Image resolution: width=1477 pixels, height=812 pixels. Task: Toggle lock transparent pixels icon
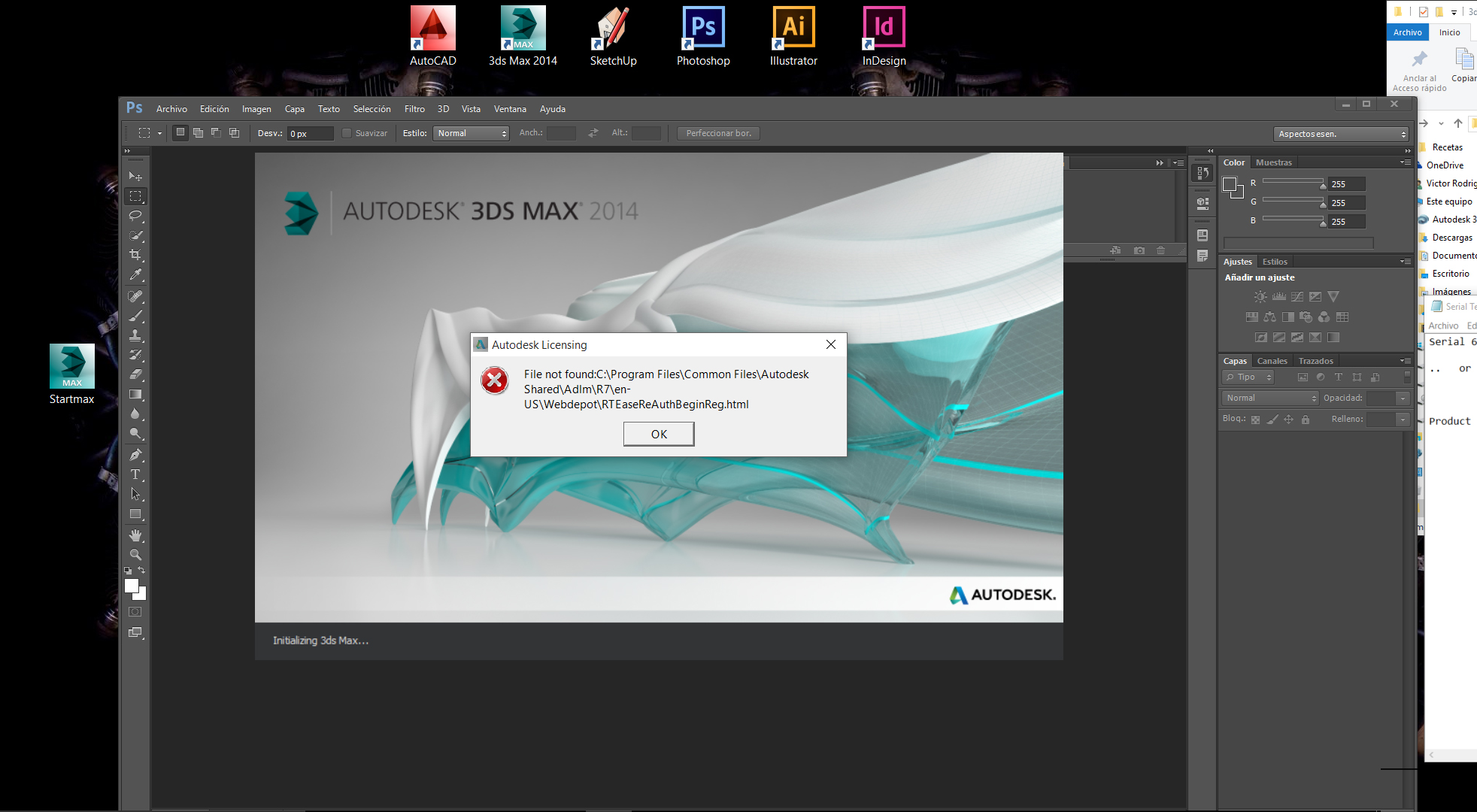click(x=1255, y=420)
